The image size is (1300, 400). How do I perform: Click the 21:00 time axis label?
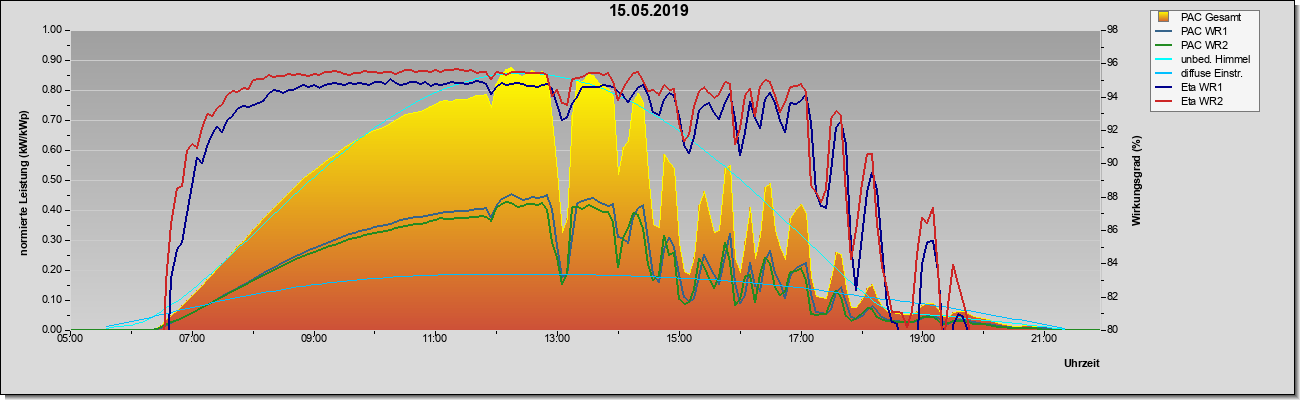1043,340
